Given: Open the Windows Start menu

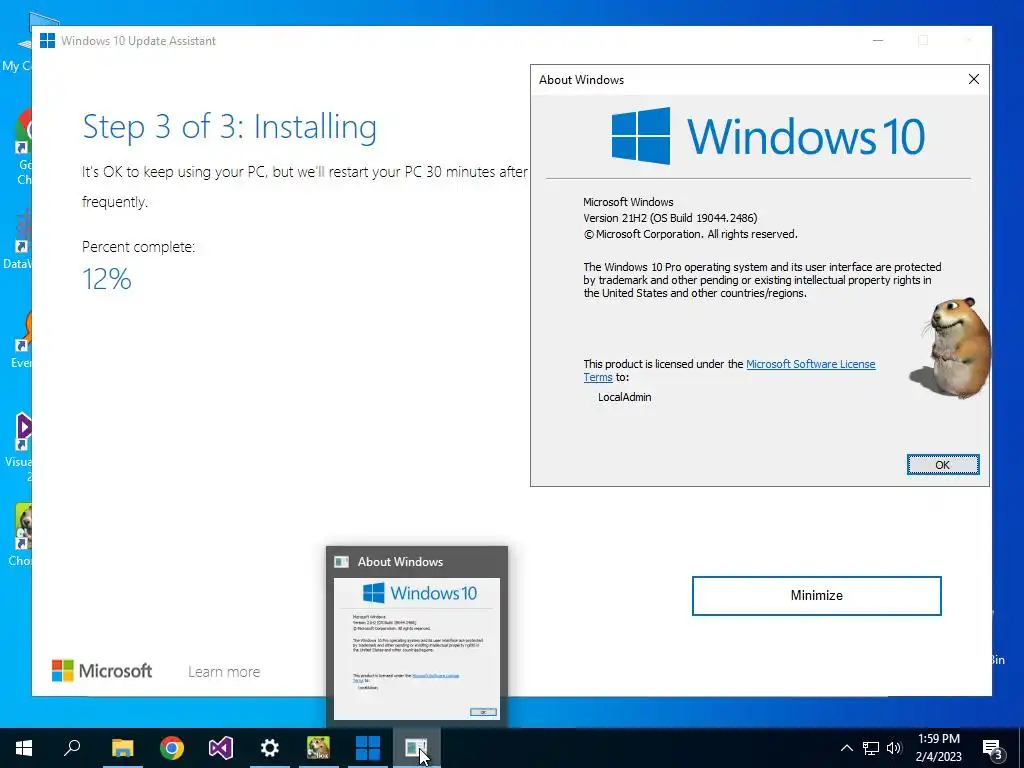Looking at the screenshot, I should pos(24,748).
